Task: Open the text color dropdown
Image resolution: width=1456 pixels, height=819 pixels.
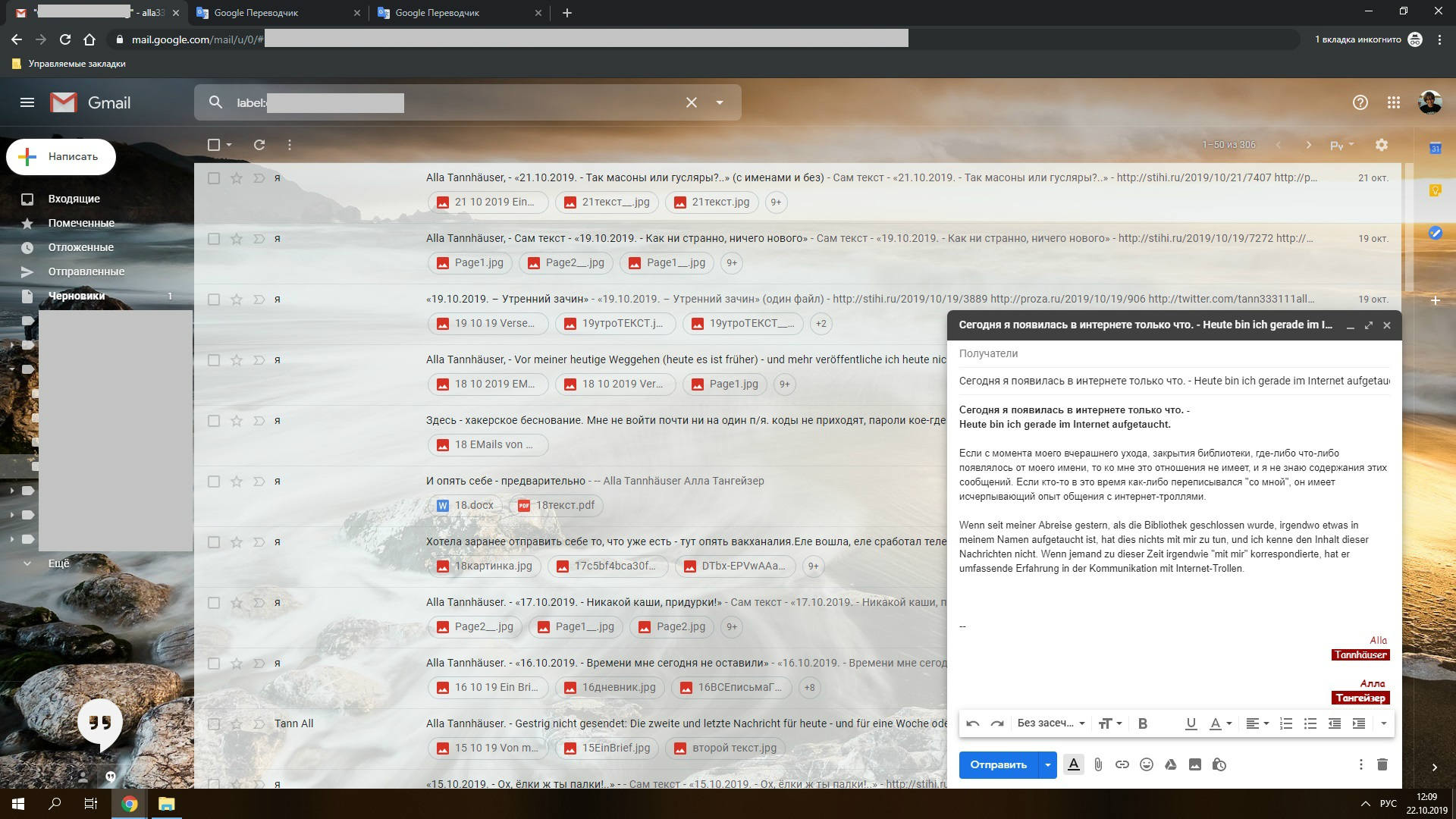Action: (x=1220, y=723)
